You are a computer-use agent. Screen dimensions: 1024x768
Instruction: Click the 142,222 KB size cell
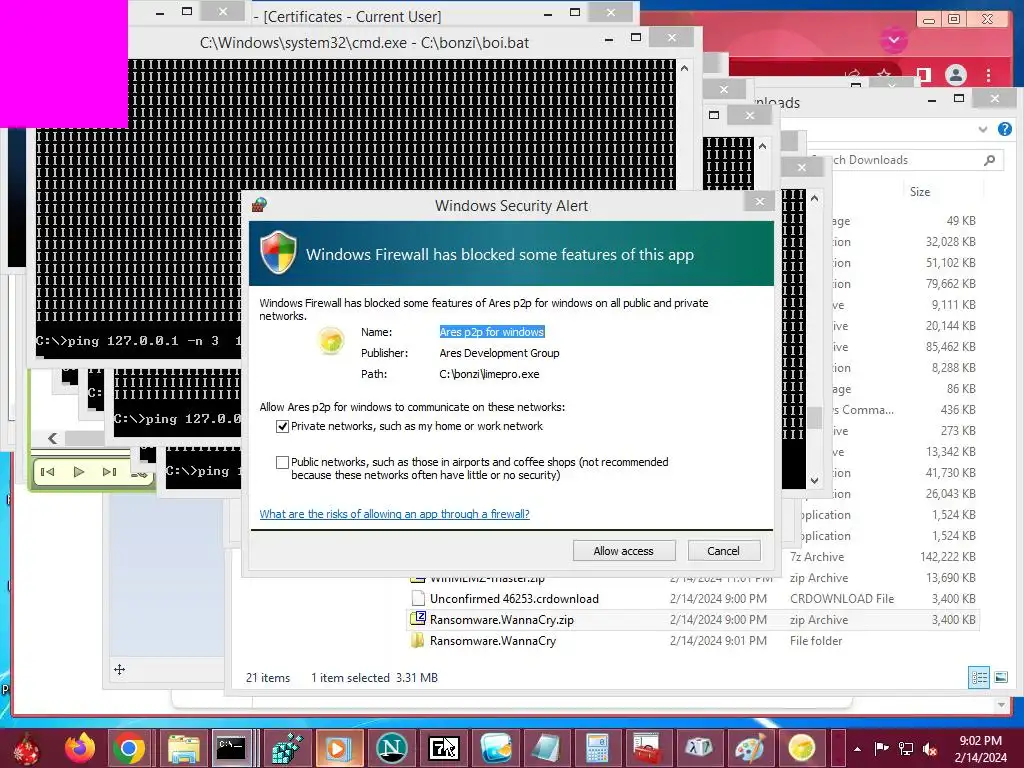click(x=948, y=556)
